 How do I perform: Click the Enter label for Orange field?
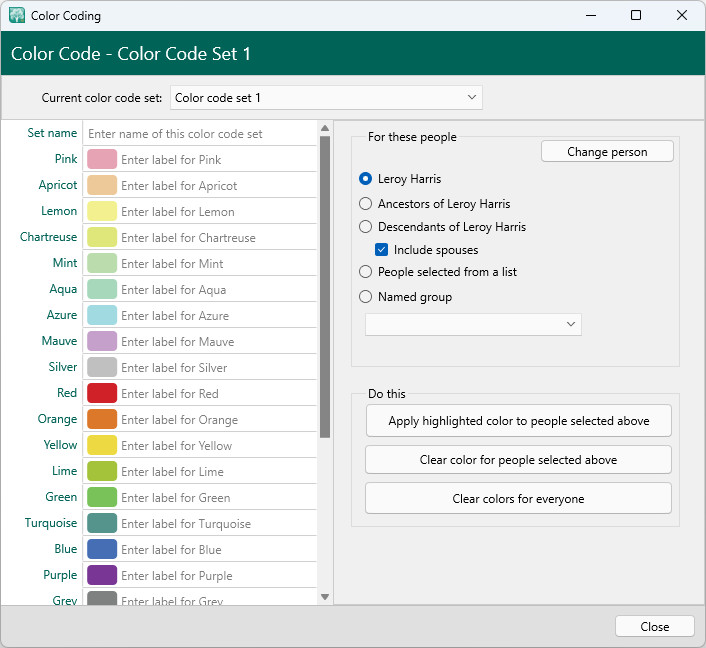(x=218, y=419)
